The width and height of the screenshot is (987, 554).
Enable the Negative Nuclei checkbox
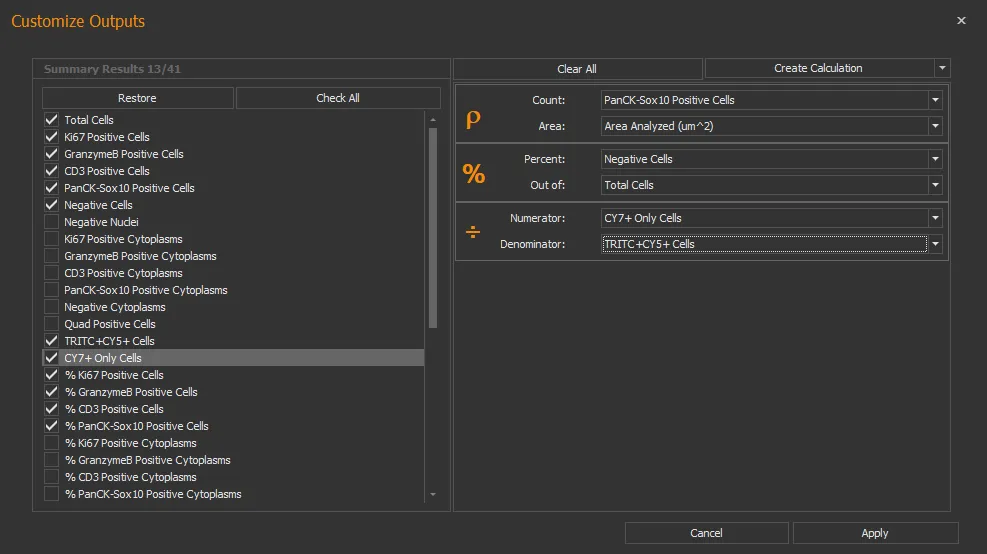(x=52, y=222)
